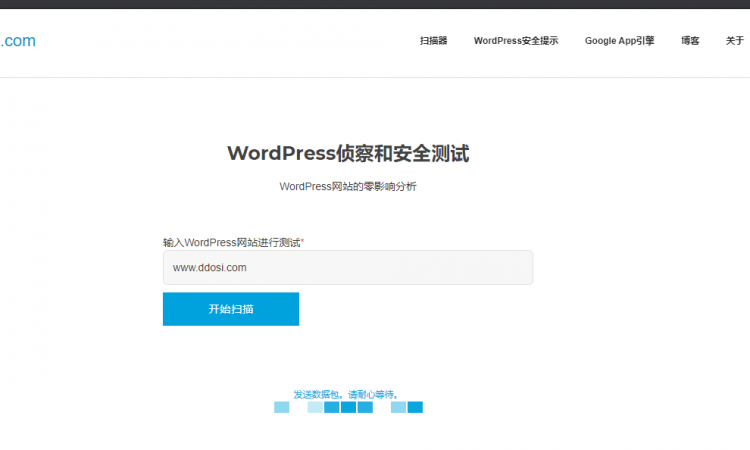Viewport: 750px width, 450px height.
Task: Click the 发送数据包。请耐心等待。 status message
Action: click(x=346, y=395)
